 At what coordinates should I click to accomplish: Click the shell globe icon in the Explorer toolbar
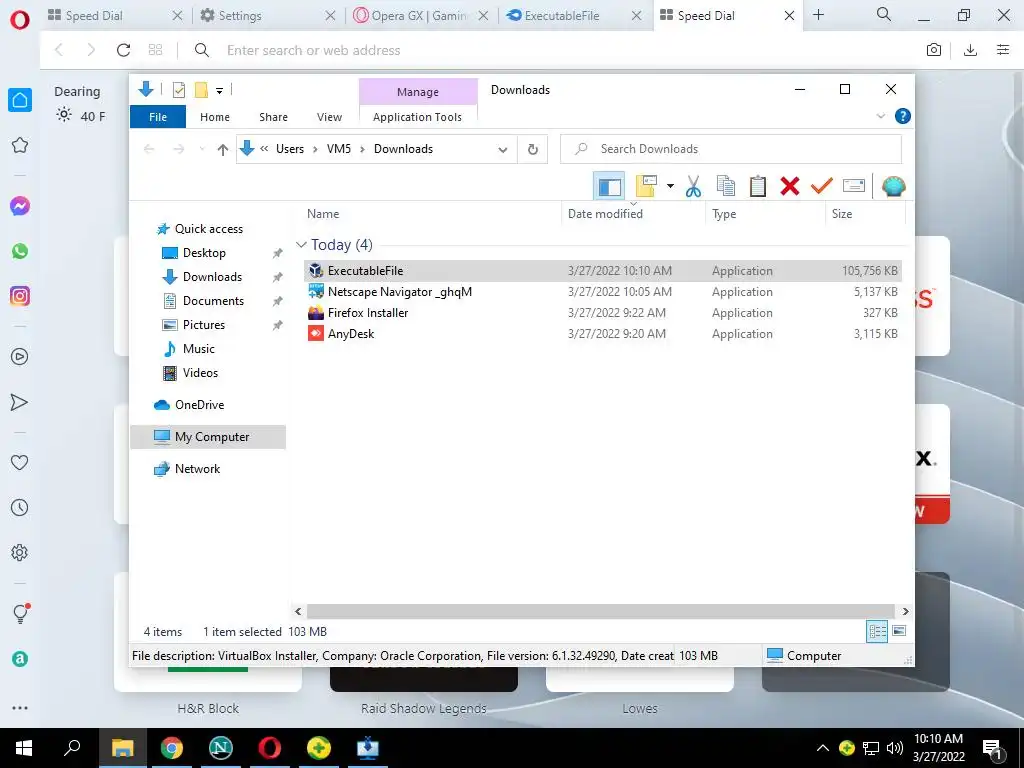[893, 187]
